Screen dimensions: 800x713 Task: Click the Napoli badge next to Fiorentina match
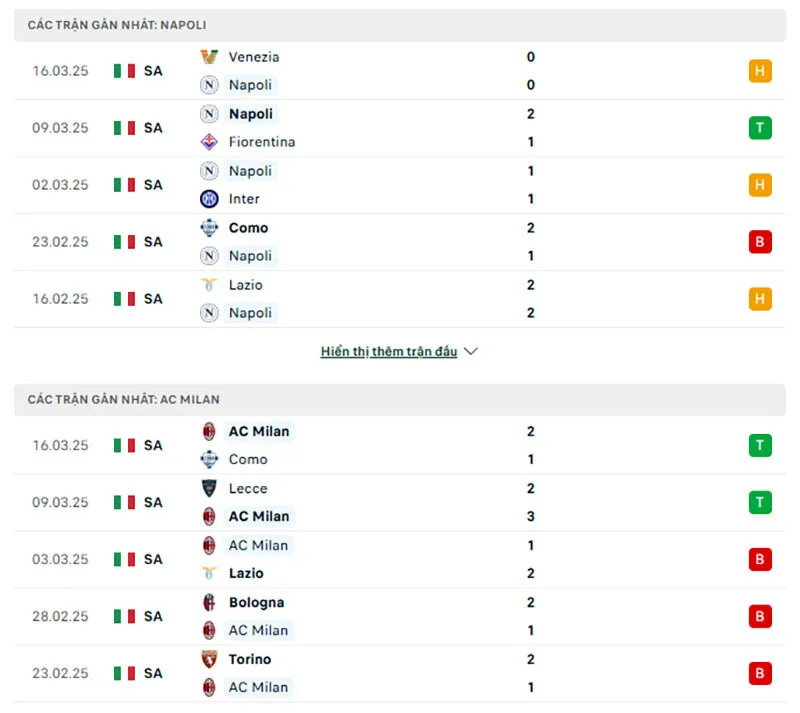click(211, 114)
